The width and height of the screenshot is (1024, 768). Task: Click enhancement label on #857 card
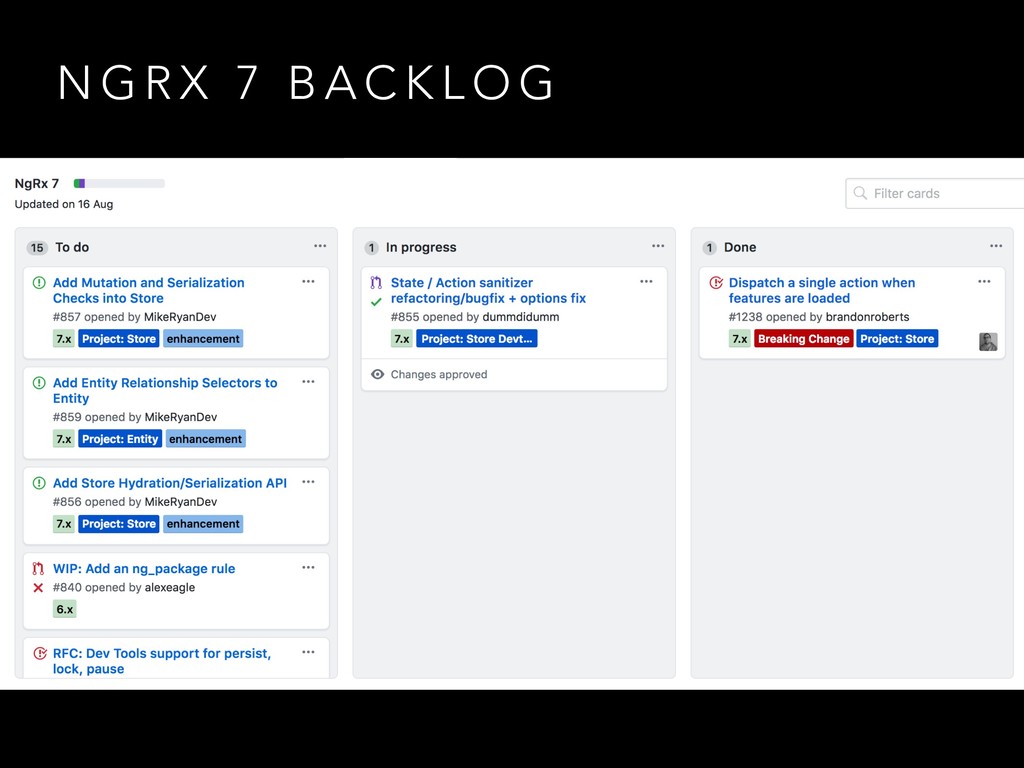(203, 339)
